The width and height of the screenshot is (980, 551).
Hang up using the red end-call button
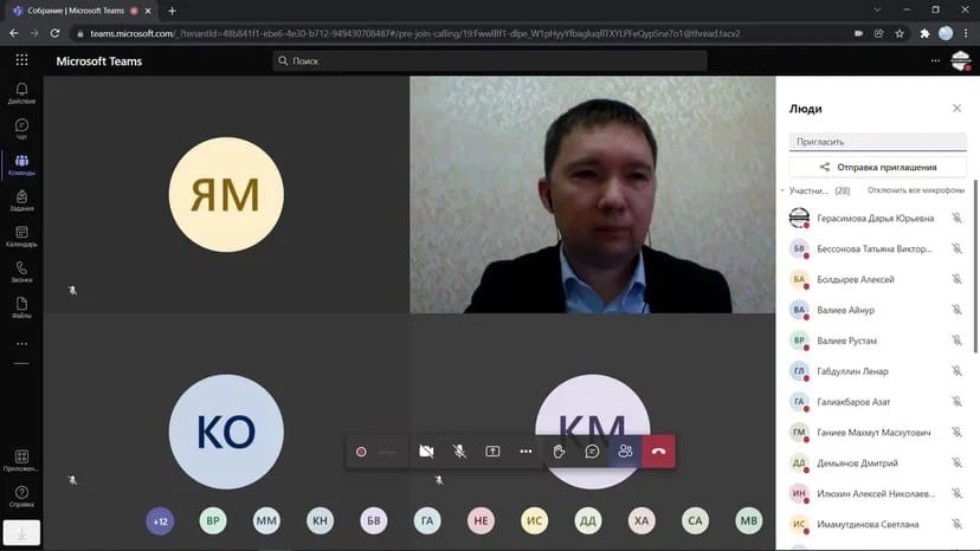click(x=658, y=451)
